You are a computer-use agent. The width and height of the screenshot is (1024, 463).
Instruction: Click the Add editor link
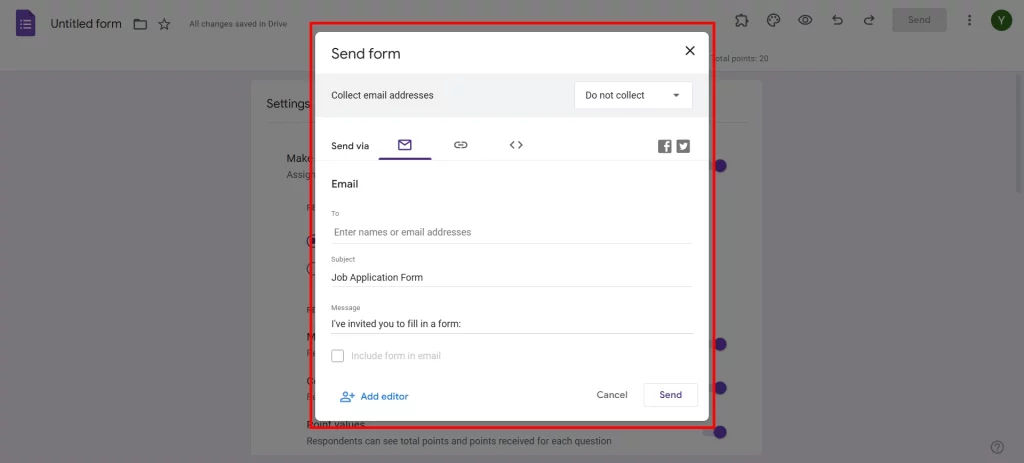coord(374,396)
